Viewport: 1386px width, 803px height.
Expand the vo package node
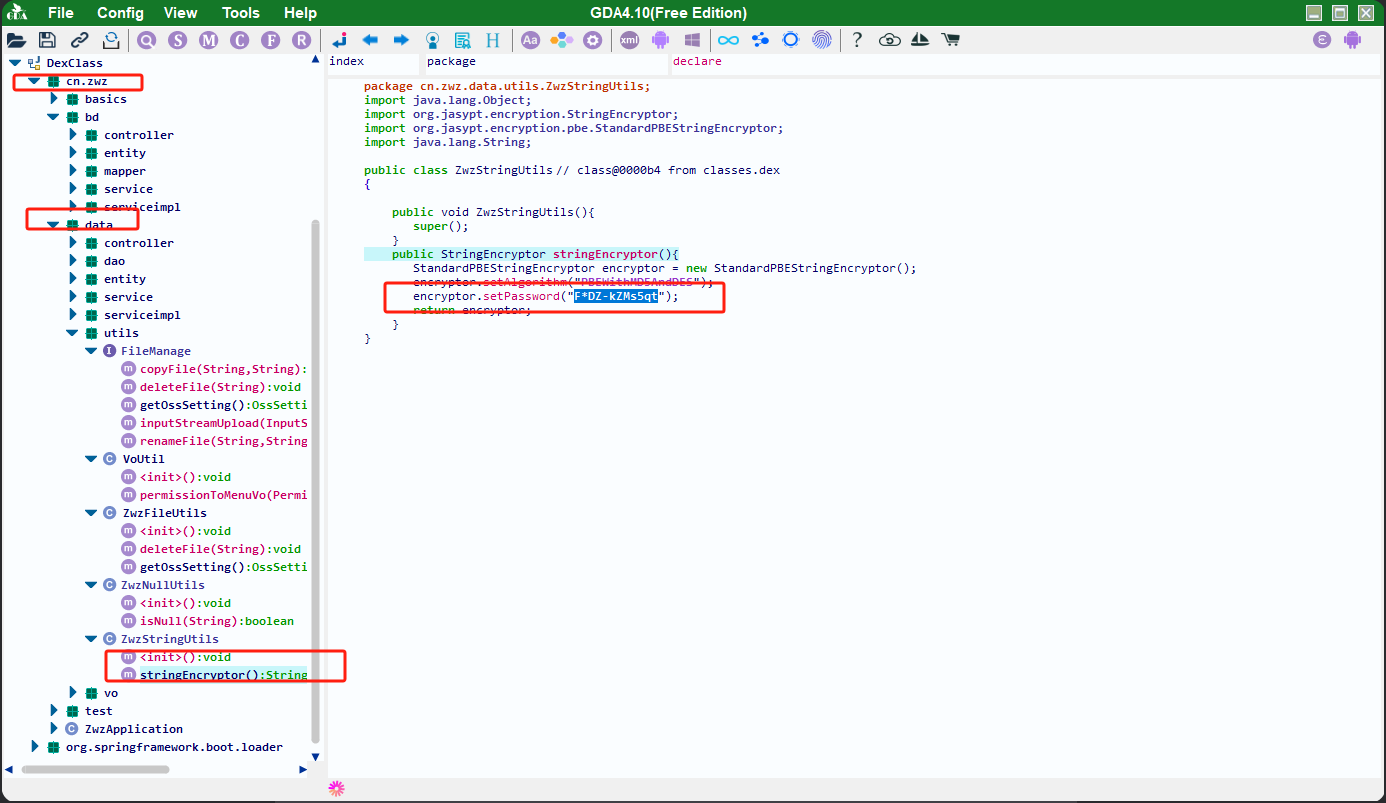[73, 693]
